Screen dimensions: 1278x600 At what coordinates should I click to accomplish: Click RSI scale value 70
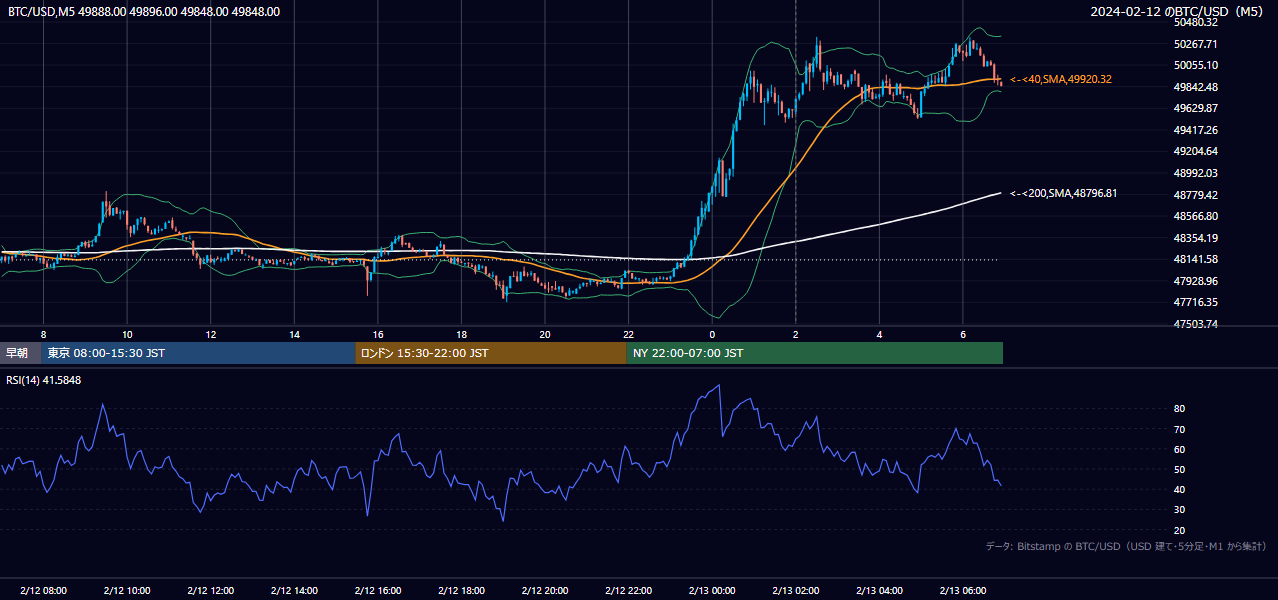point(1180,430)
